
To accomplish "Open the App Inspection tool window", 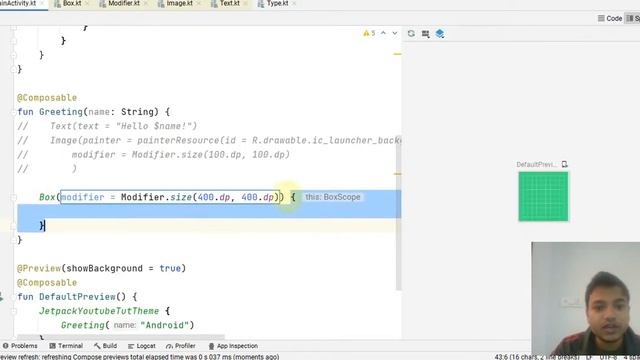I will tap(233, 346).
